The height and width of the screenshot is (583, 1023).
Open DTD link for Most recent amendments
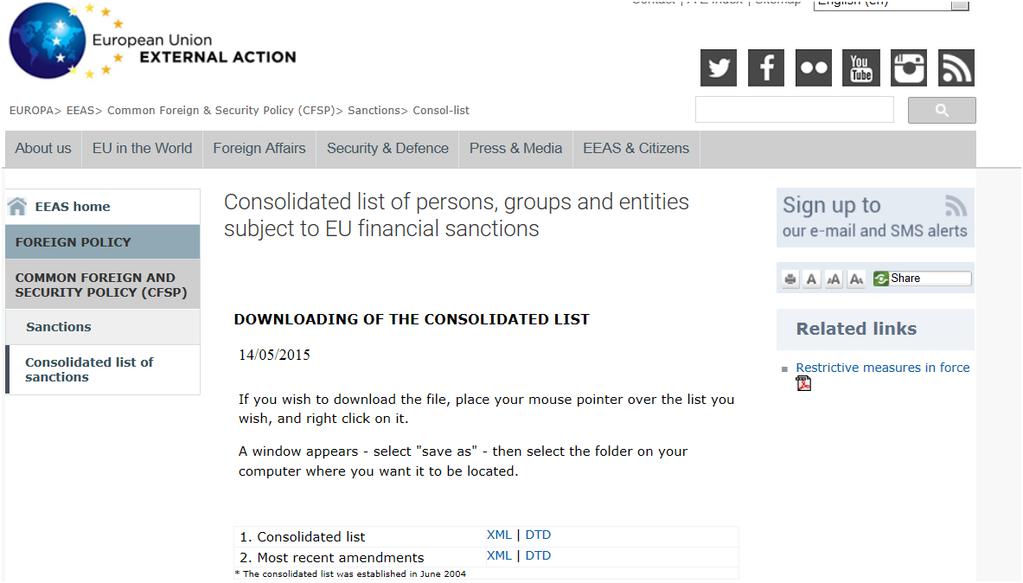(538, 556)
